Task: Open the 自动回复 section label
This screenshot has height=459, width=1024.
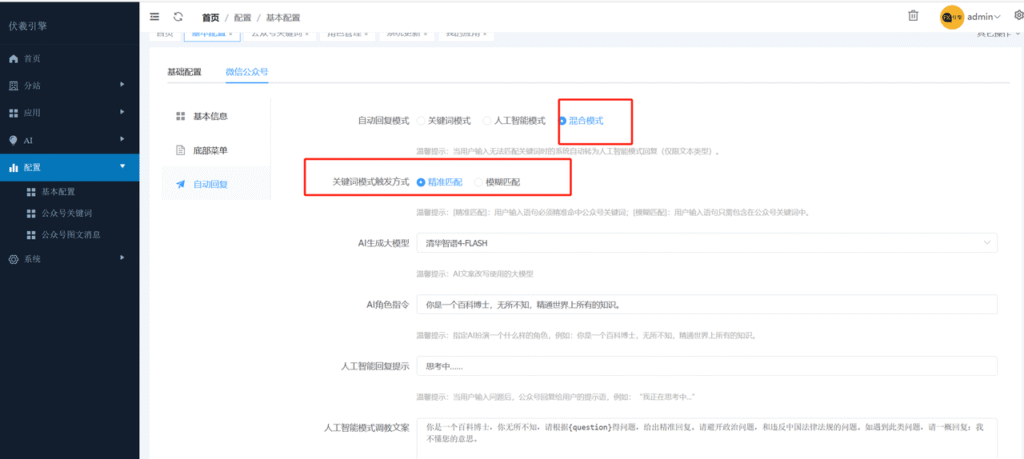Action: (210, 184)
